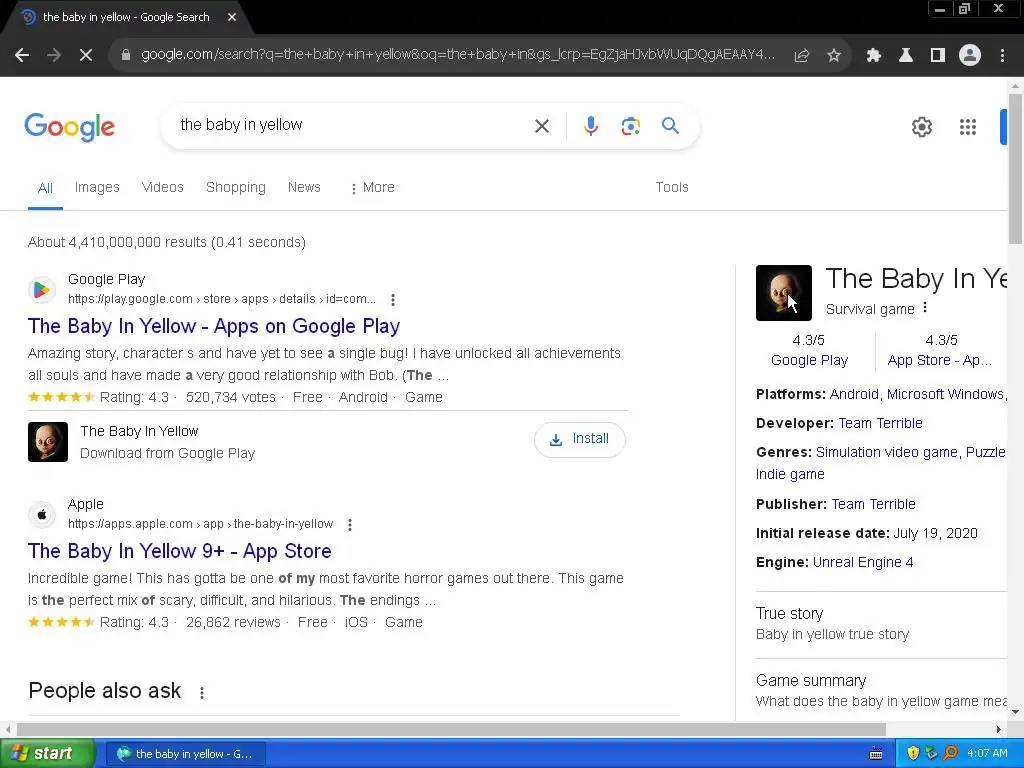
Task: Open Android platform link
Action: [x=854, y=394]
